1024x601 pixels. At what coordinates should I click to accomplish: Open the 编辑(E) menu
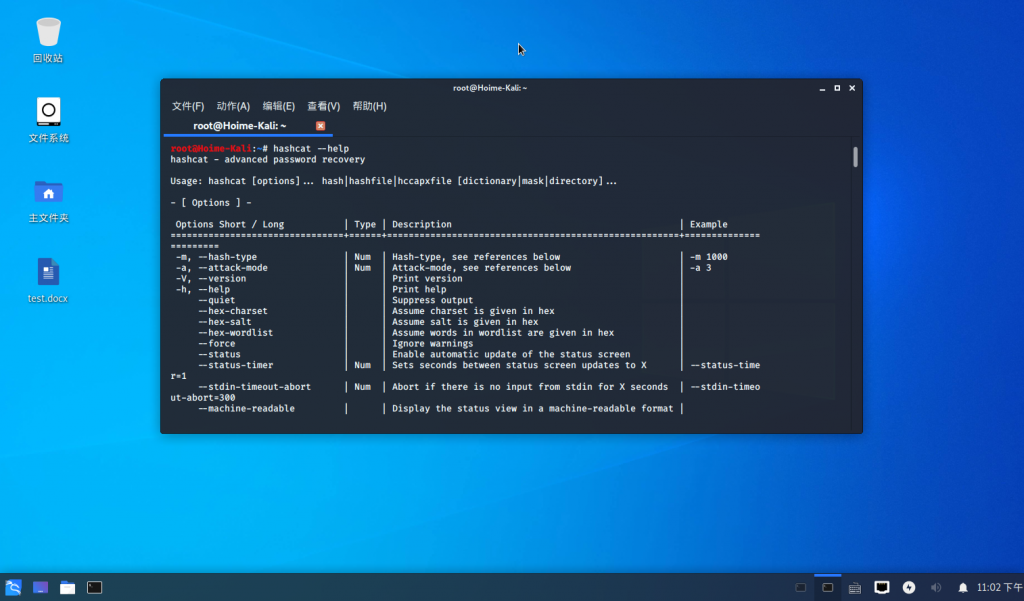click(x=279, y=106)
